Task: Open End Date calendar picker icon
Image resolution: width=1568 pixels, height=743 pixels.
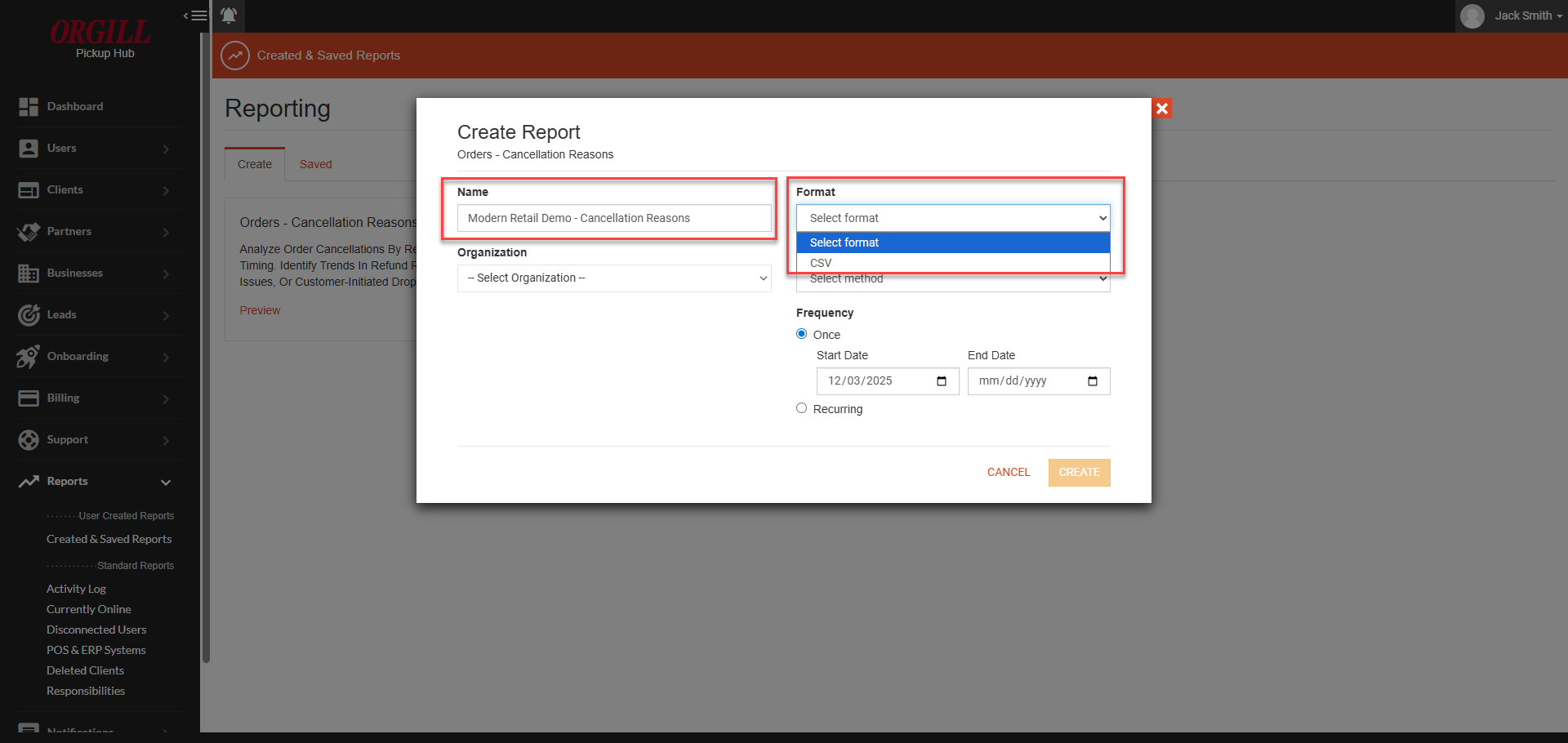Action: [1093, 381]
